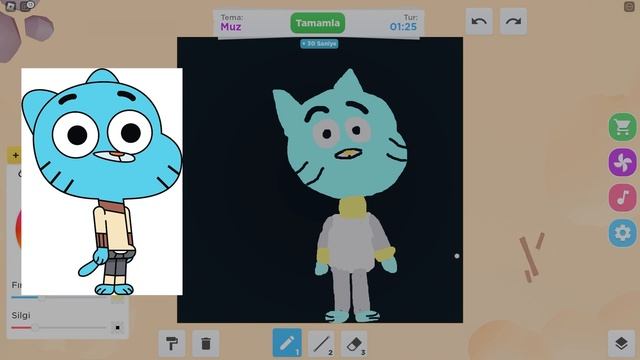Click the green Tamamla button
This screenshot has width=640, height=360.
318,23
